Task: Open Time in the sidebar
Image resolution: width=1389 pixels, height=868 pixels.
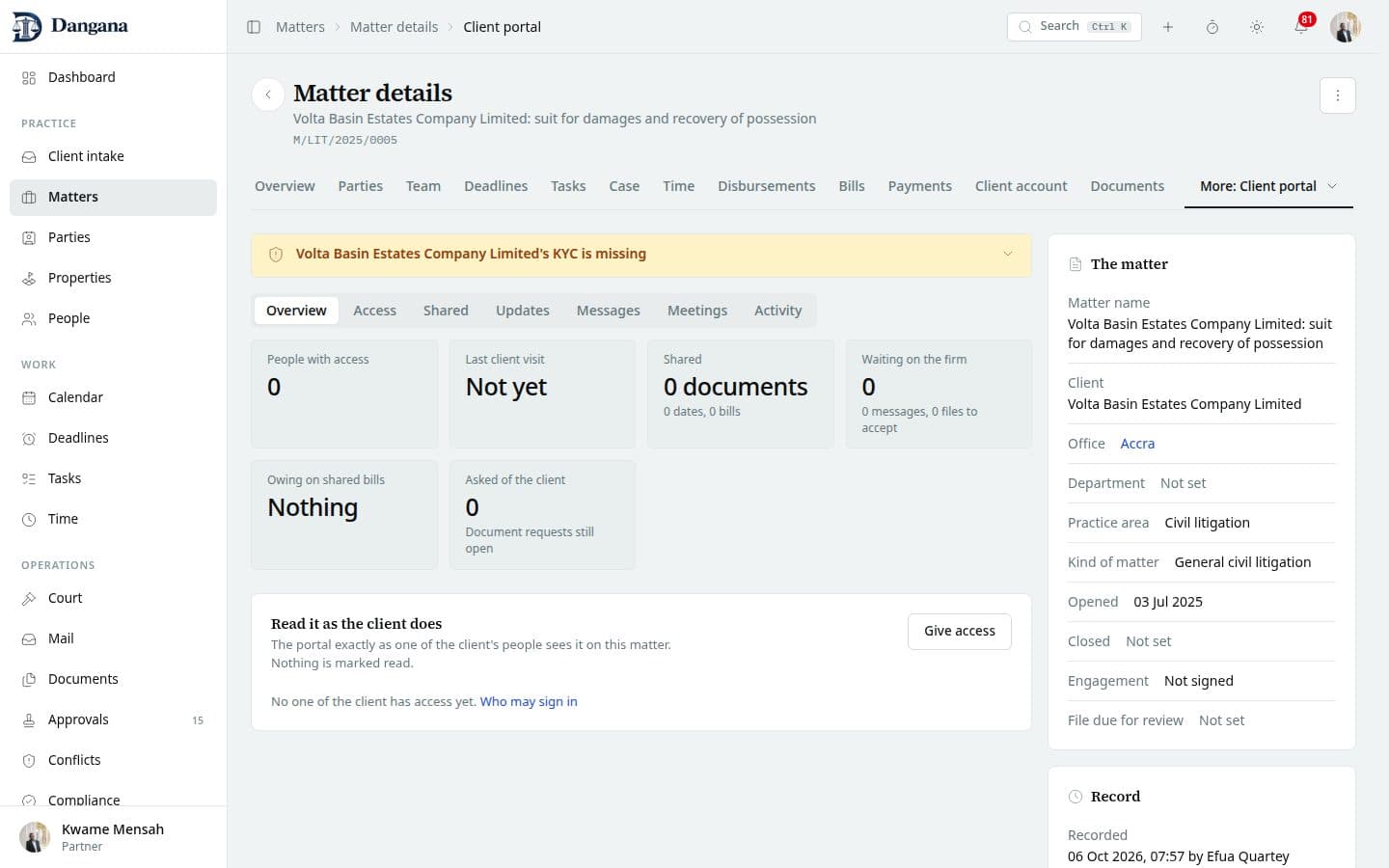Action: [x=113, y=519]
